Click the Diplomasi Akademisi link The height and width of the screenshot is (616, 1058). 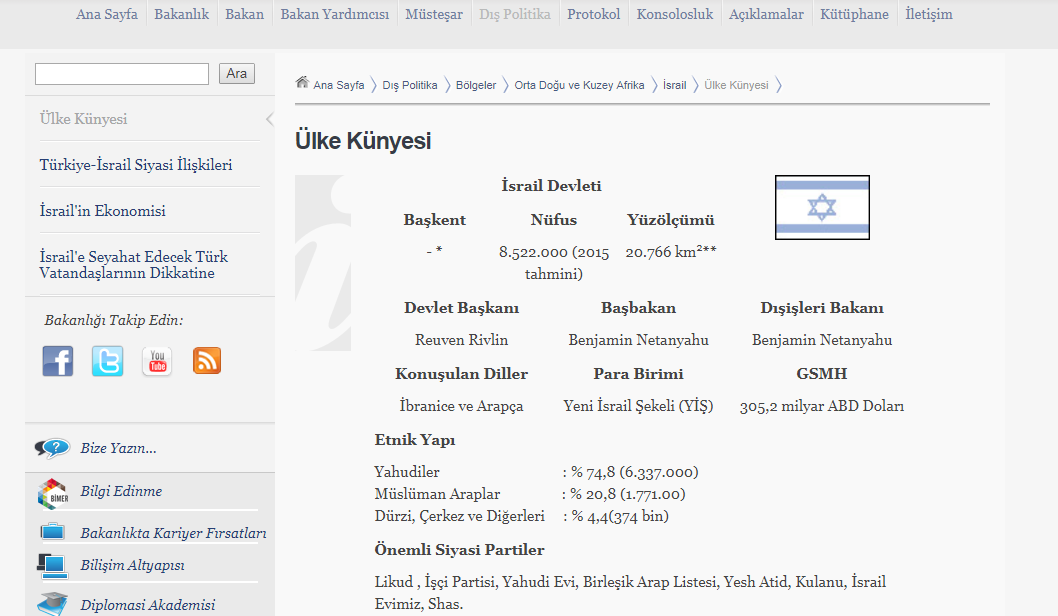click(147, 605)
